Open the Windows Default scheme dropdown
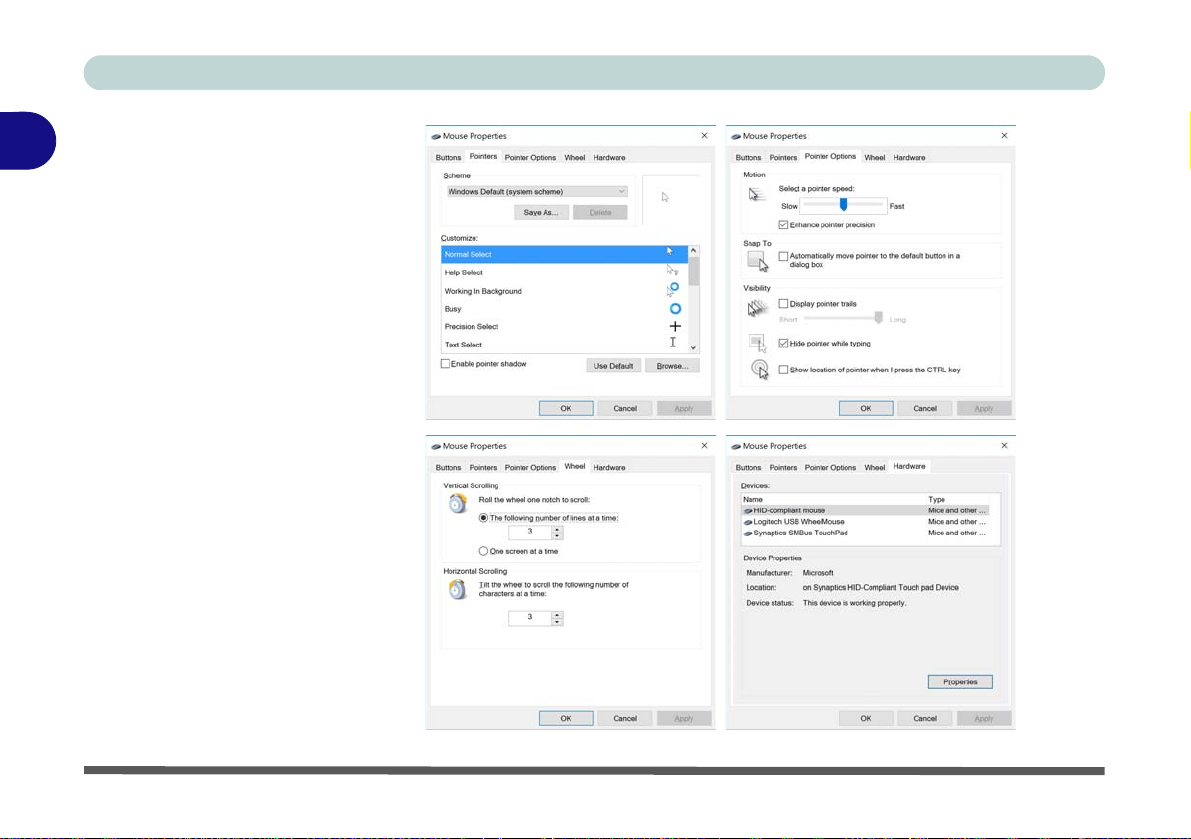Screen dimensions: 1191x839 click(536, 191)
